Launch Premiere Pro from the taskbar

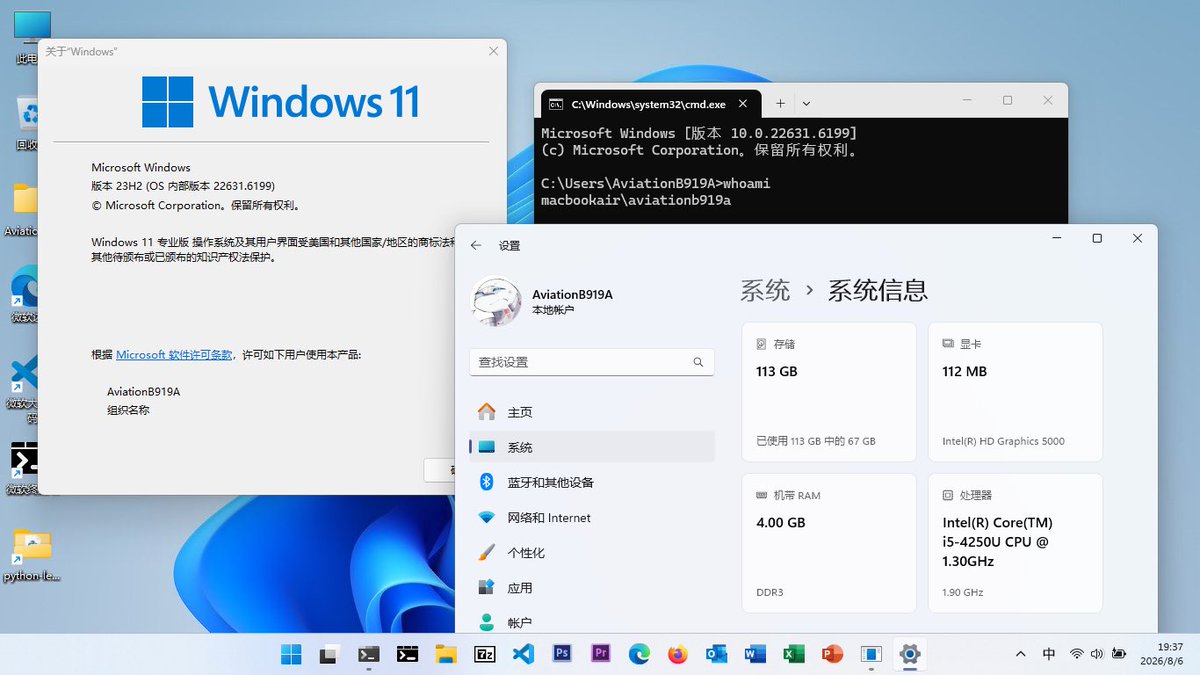click(601, 655)
